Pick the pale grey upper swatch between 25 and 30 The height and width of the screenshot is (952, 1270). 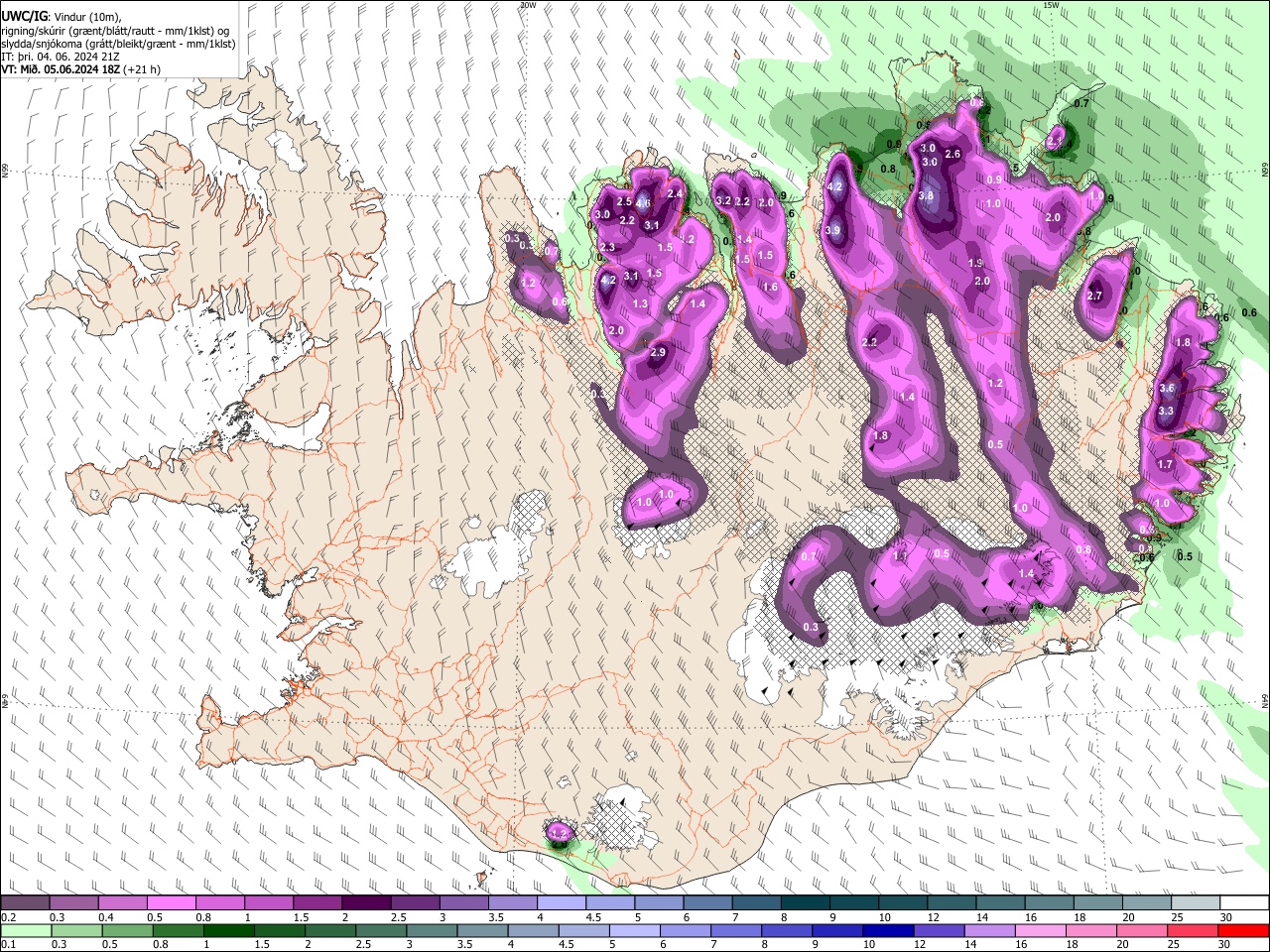pos(1197,903)
